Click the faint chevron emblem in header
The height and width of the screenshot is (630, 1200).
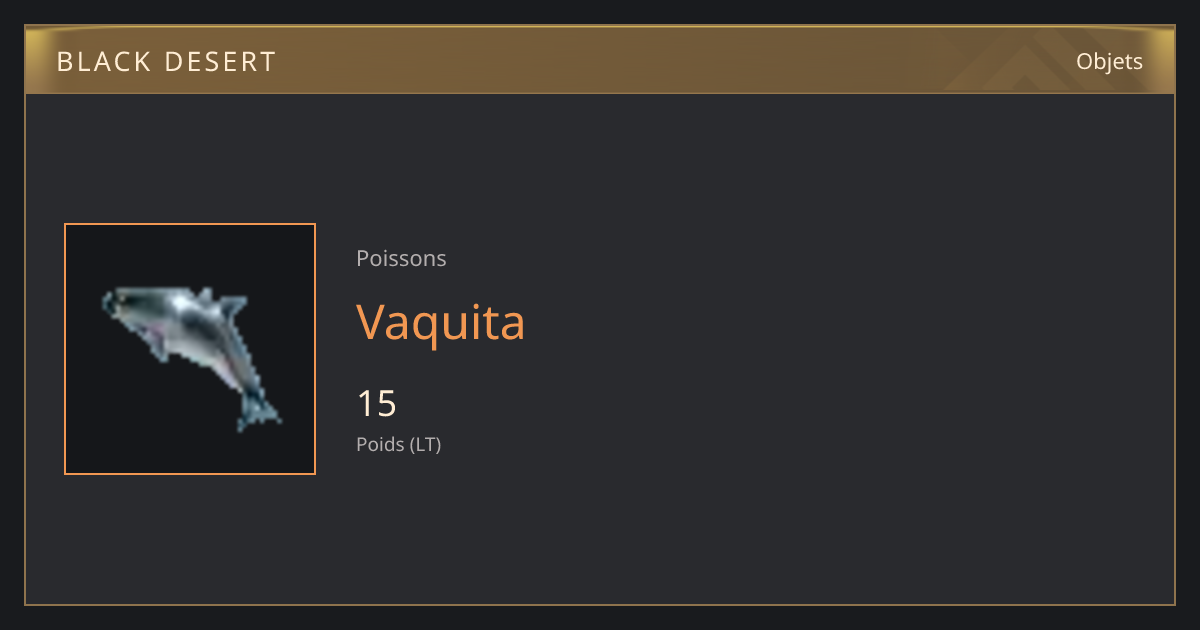click(1030, 62)
